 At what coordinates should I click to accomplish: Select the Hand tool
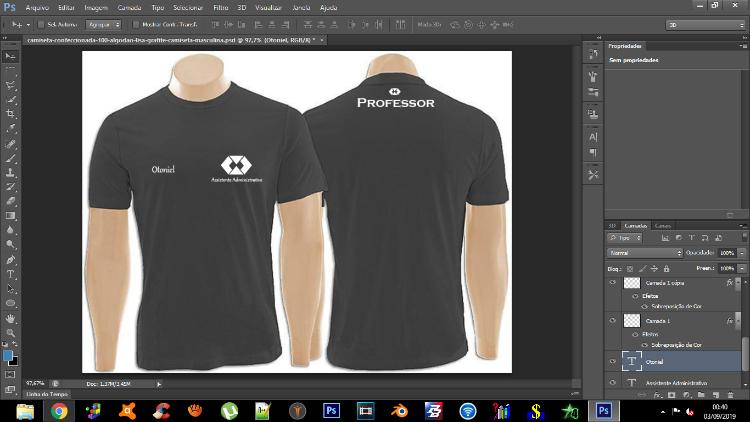point(11,318)
